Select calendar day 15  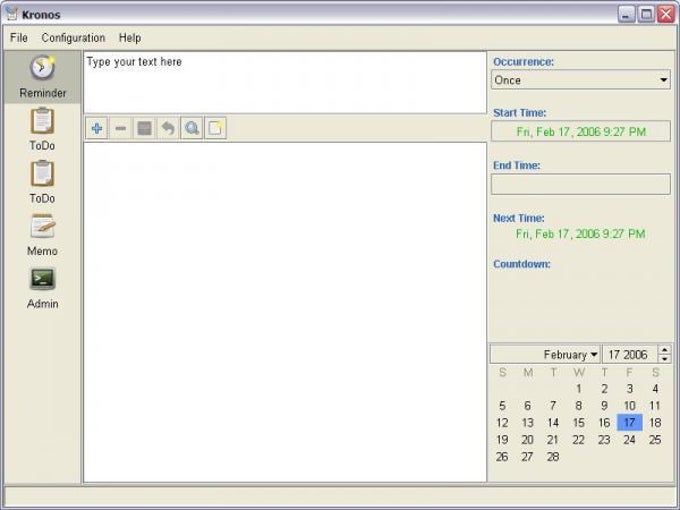pyautogui.click(x=579, y=422)
